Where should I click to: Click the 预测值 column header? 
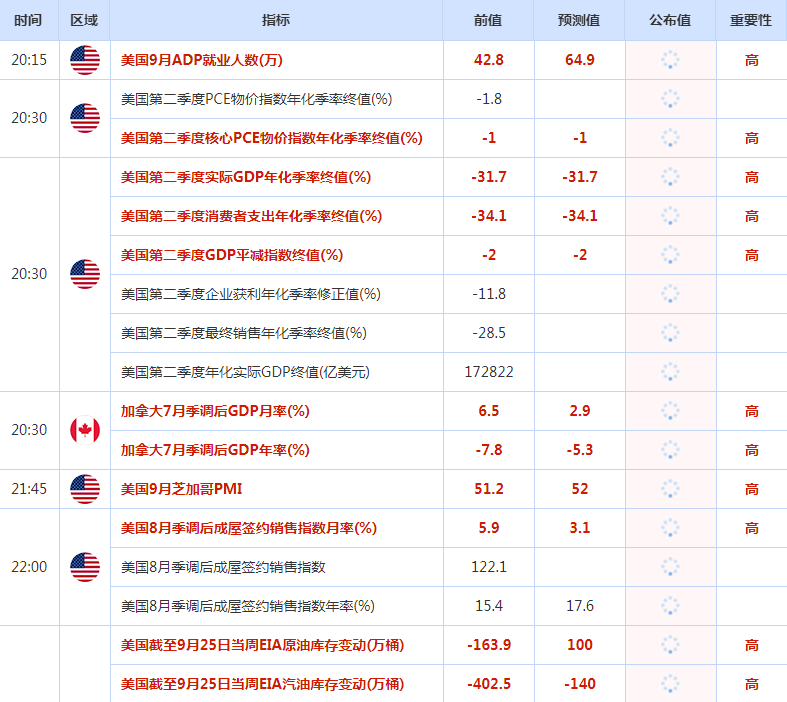tap(579, 20)
